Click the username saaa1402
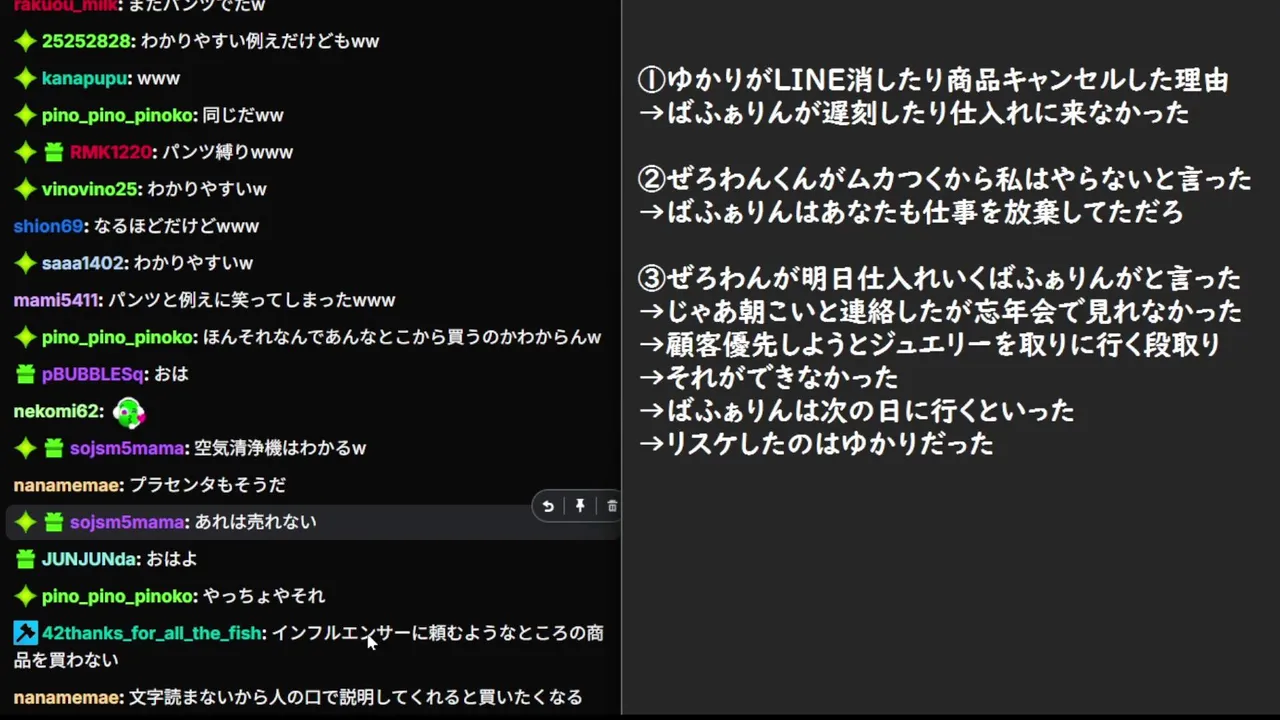The width and height of the screenshot is (1280, 720). (x=83, y=263)
